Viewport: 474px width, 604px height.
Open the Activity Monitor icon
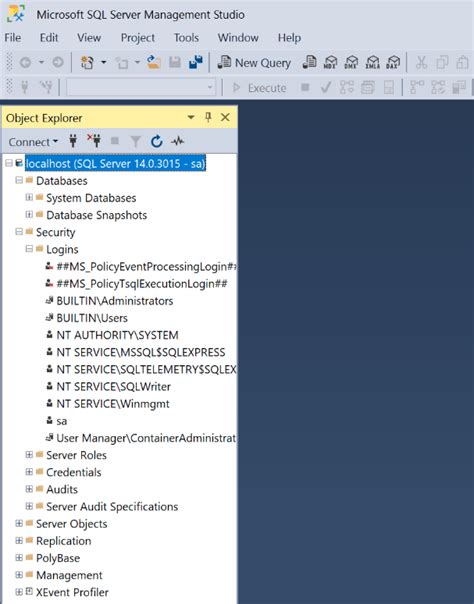click(178, 141)
